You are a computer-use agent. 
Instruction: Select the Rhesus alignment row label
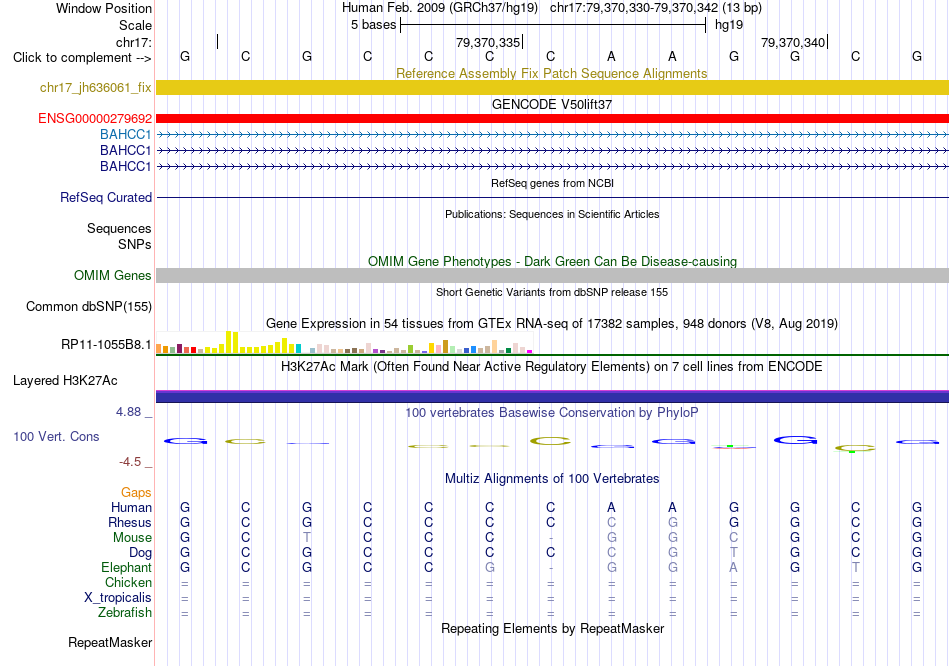coord(130,522)
